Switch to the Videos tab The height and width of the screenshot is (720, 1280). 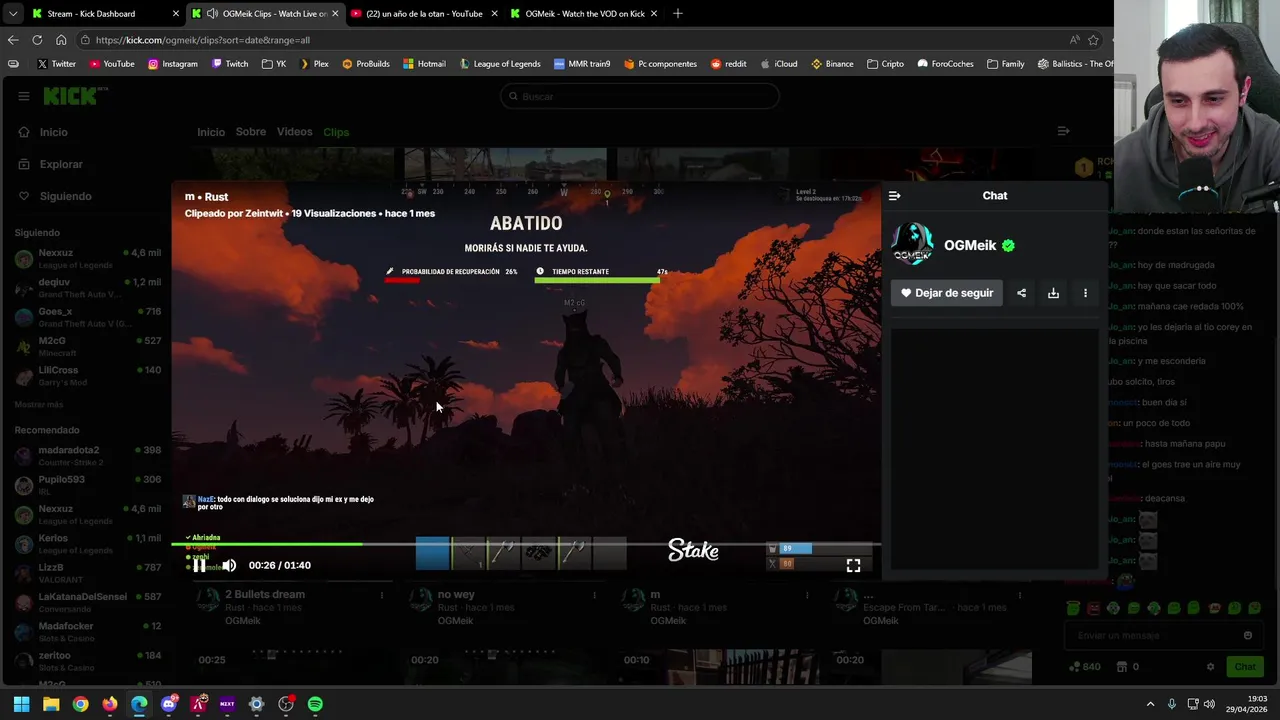pos(294,132)
